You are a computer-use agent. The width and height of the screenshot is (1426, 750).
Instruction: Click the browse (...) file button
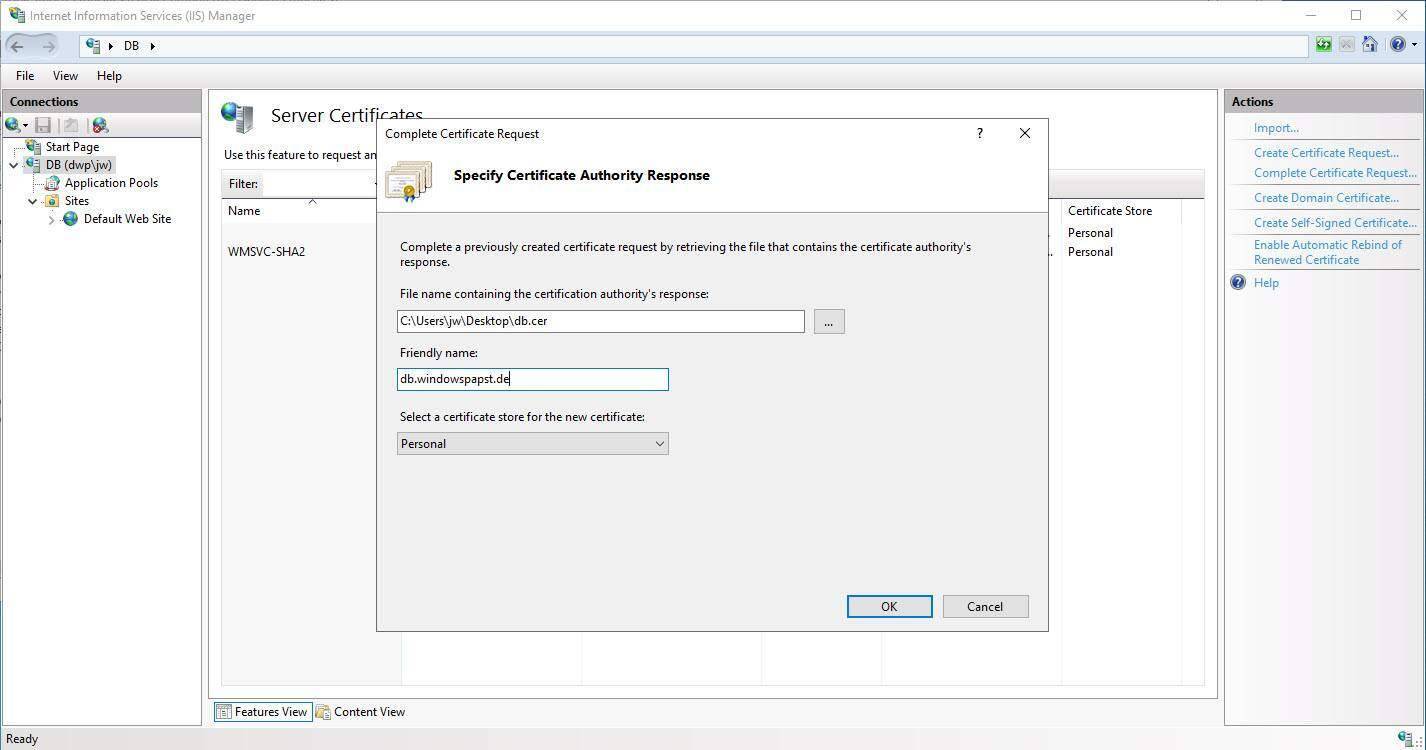click(x=829, y=321)
